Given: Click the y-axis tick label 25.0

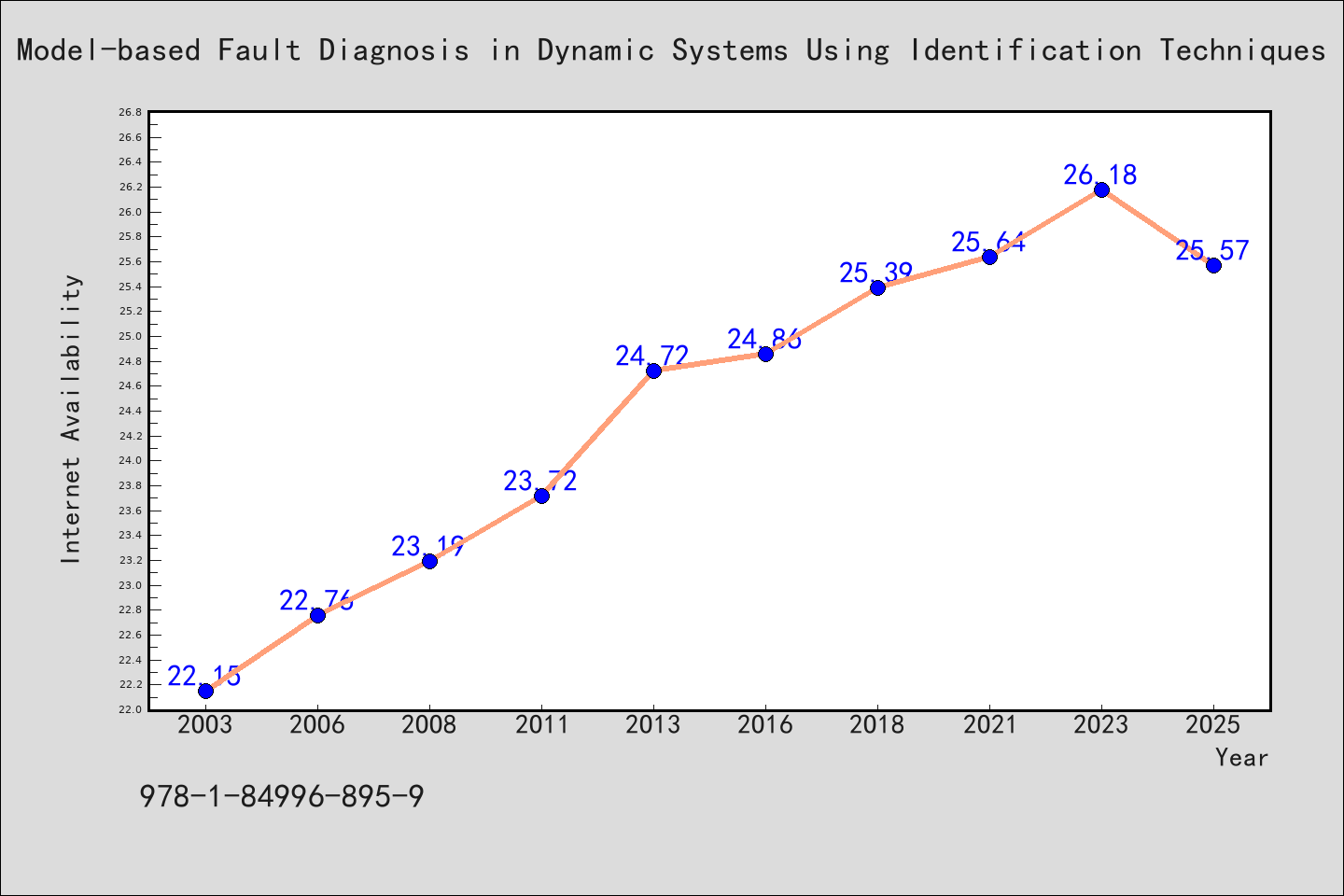Looking at the screenshot, I should [130, 337].
